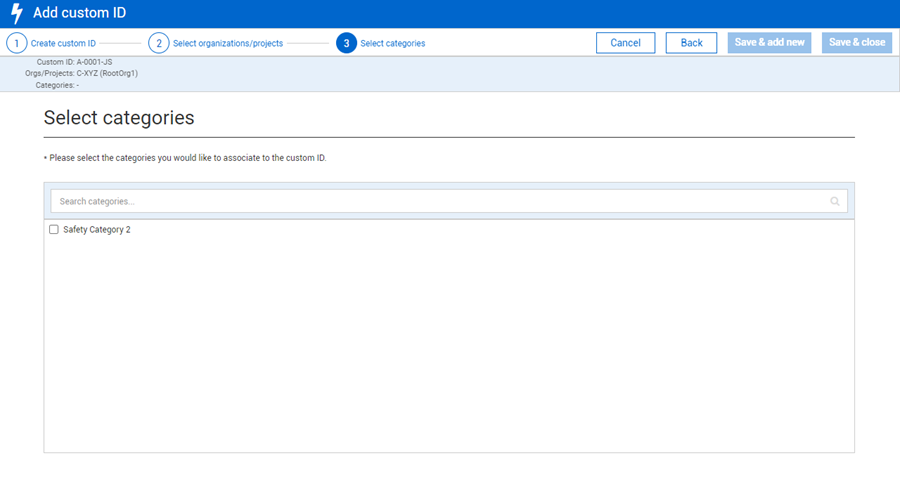Image resolution: width=900 pixels, height=484 pixels.
Task: Click the step 1 circle icon
Action: click(16, 43)
